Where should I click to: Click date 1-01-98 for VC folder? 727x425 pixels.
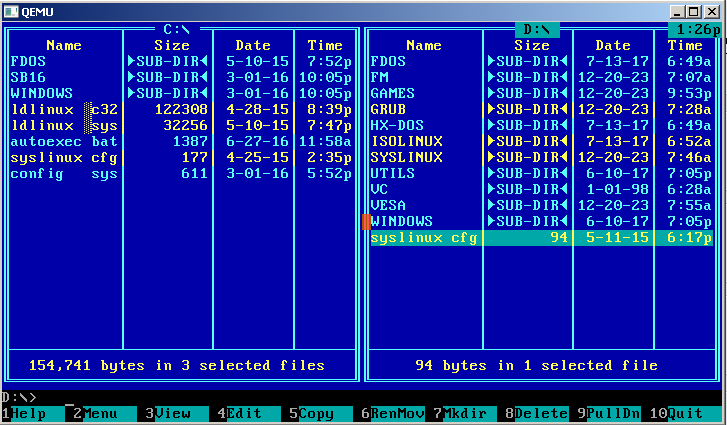point(618,190)
